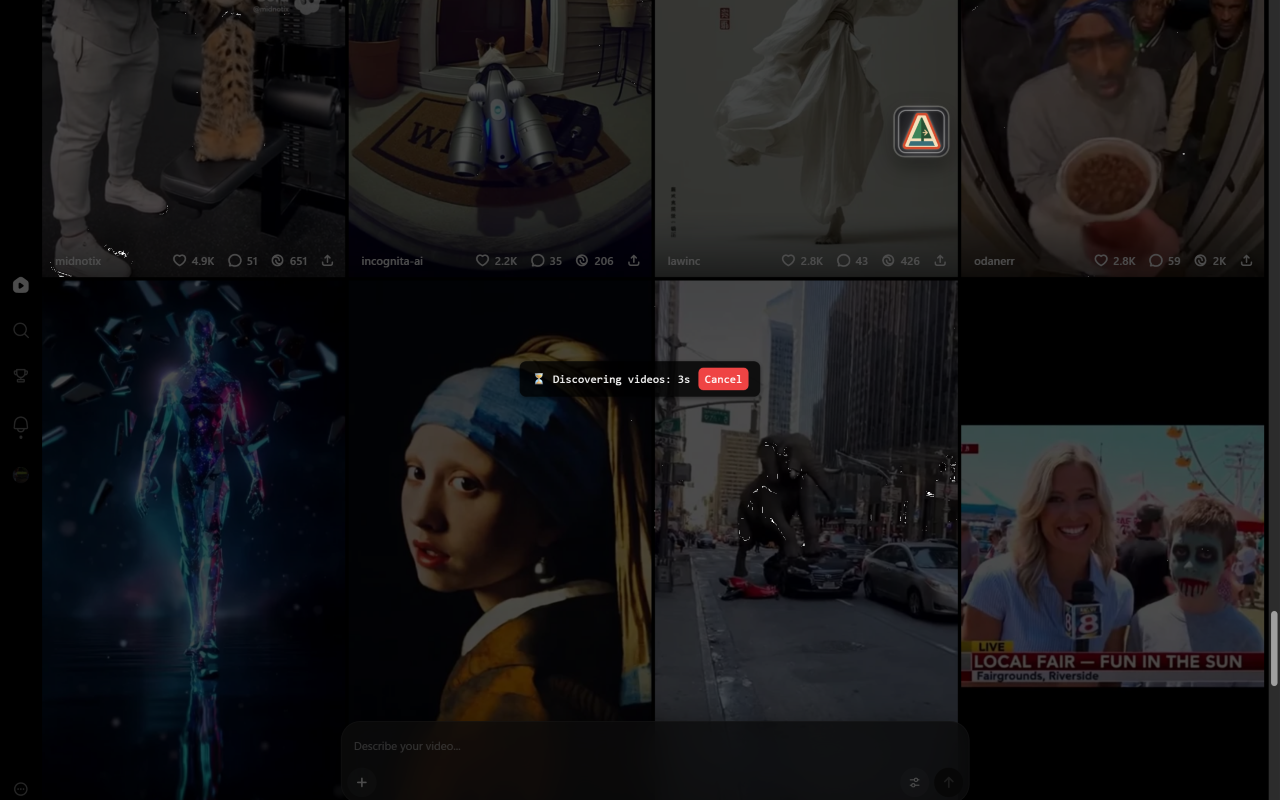Click the share icon on midnotix's video
This screenshot has height=800, width=1280.
pyautogui.click(x=328, y=260)
